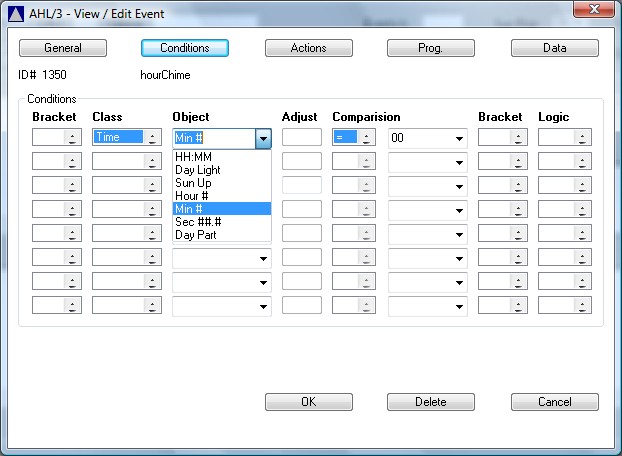Open the last row's Object dropdown
The width and height of the screenshot is (622, 456).
coord(263,306)
